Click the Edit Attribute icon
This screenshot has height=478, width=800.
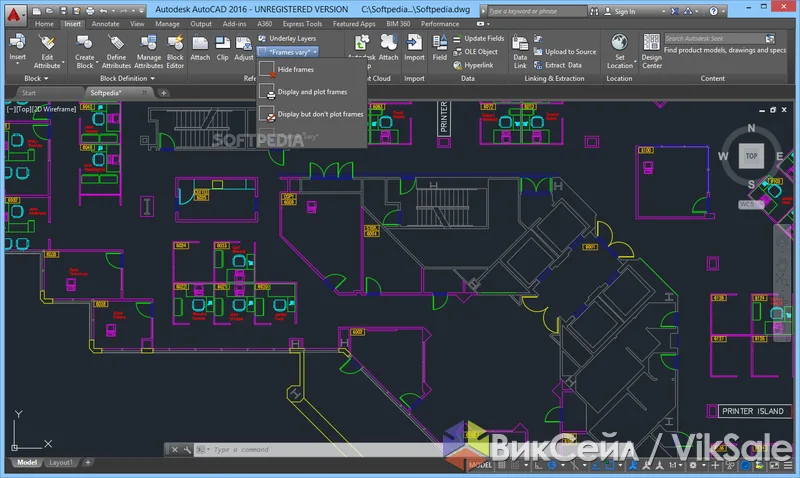[x=47, y=42]
